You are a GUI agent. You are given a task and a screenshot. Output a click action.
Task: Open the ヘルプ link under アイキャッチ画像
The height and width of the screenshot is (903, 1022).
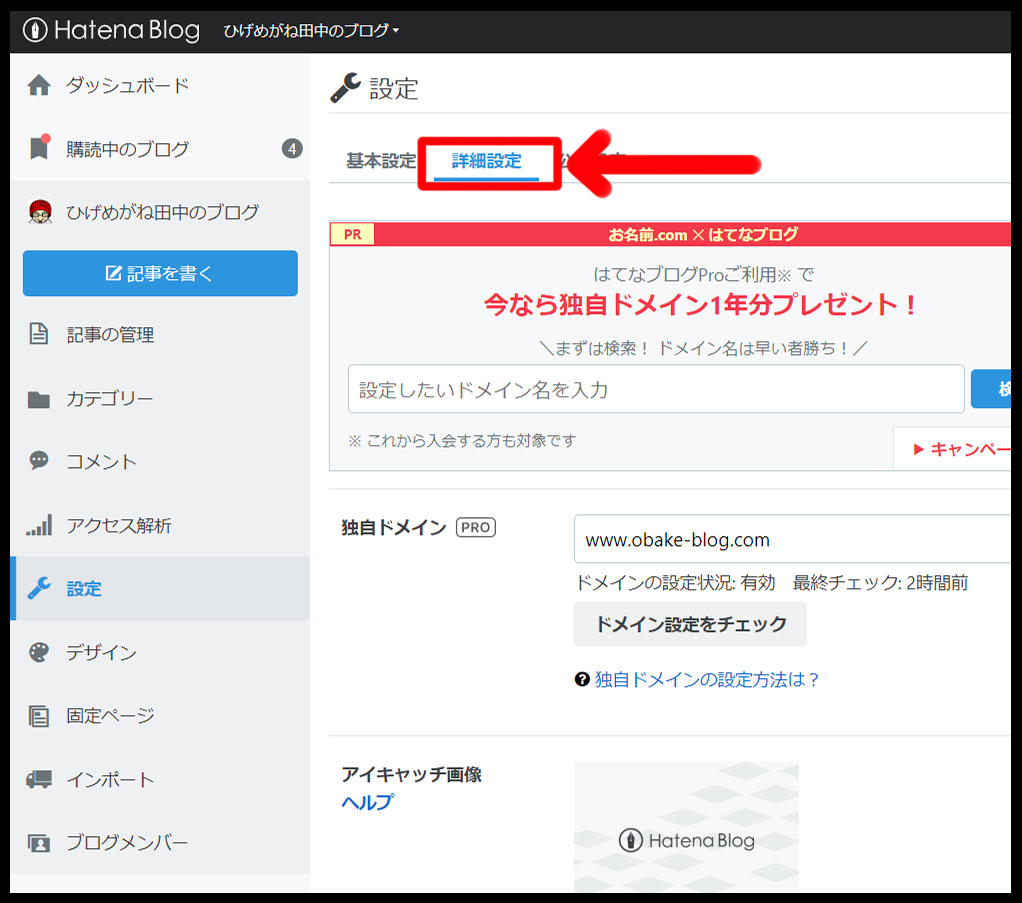[x=368, y=802]
